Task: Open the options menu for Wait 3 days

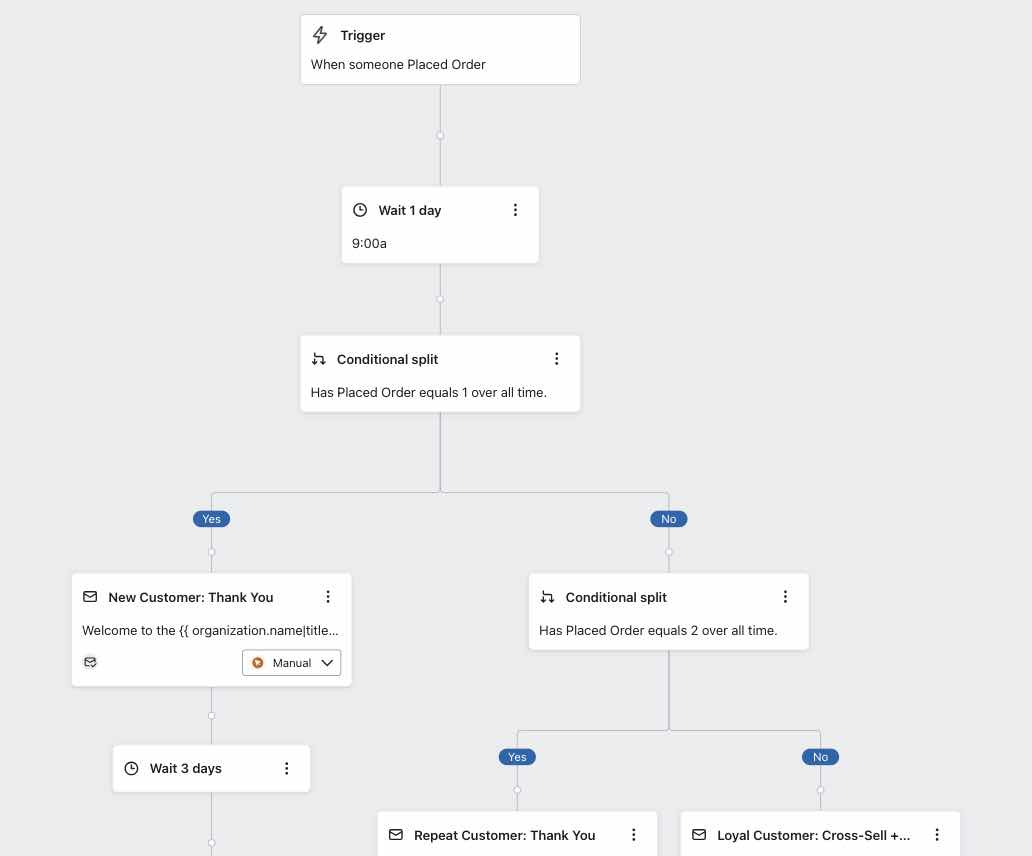Action: [287, 768]
